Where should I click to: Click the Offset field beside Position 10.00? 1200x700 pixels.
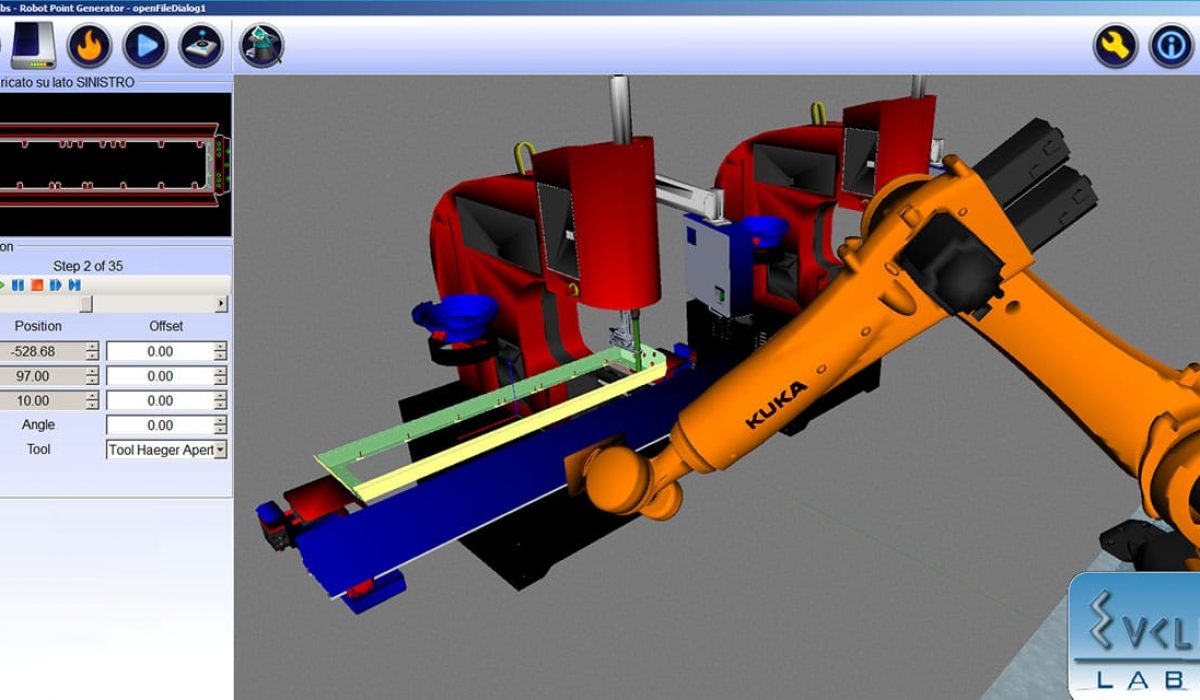167,400
